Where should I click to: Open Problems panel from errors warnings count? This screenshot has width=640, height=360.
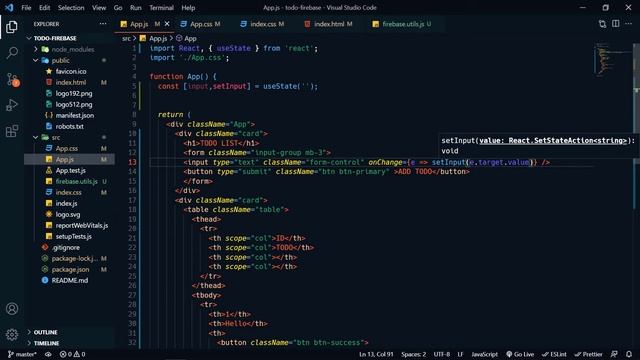click(x=72, y=354)
